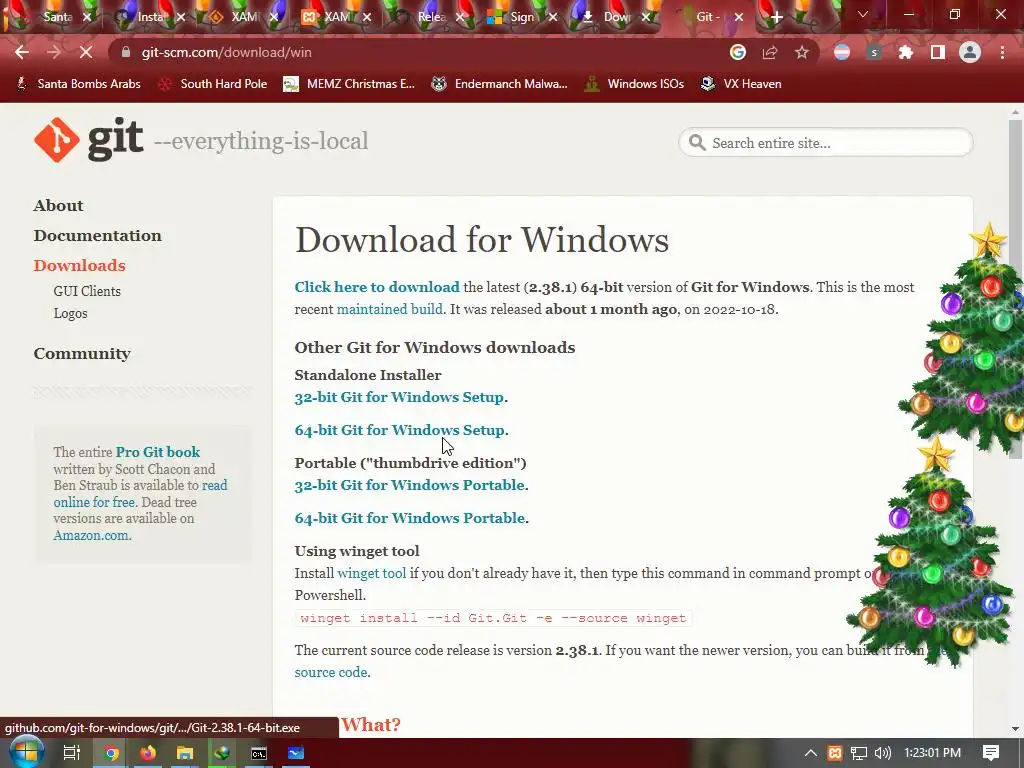Open Endermanch Malwa... bookmark
The height and width of the screenshot is (768, 1024).
499,84
